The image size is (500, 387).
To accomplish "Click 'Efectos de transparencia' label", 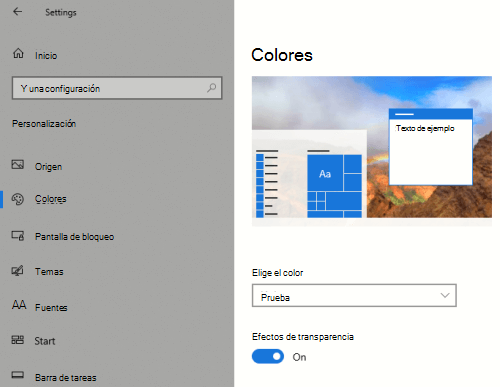I will [303, 337].
